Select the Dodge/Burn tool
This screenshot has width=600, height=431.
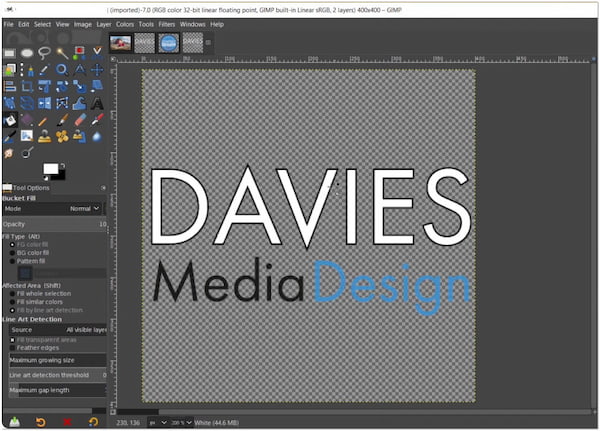pos(27,153)
